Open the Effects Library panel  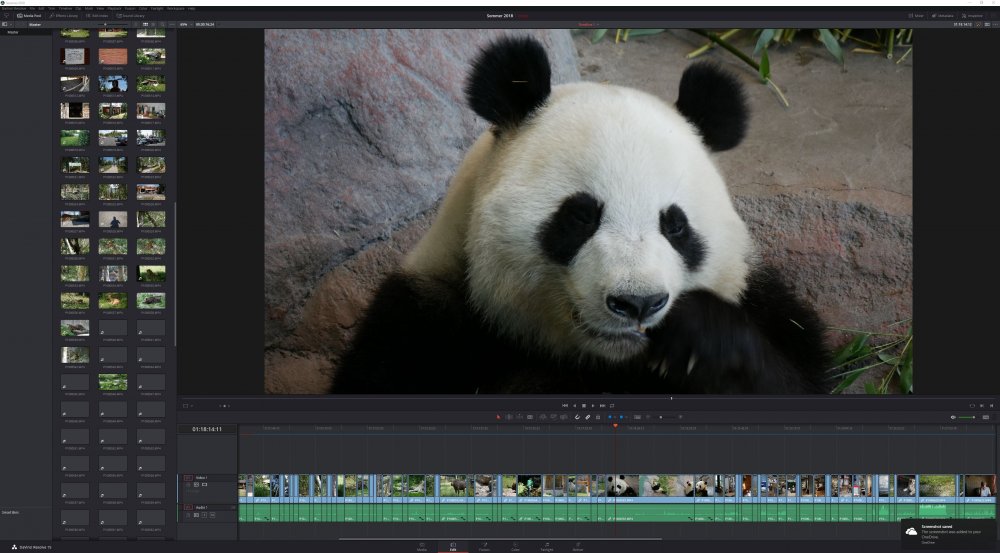pyautogui.click(x=64, y=15)
